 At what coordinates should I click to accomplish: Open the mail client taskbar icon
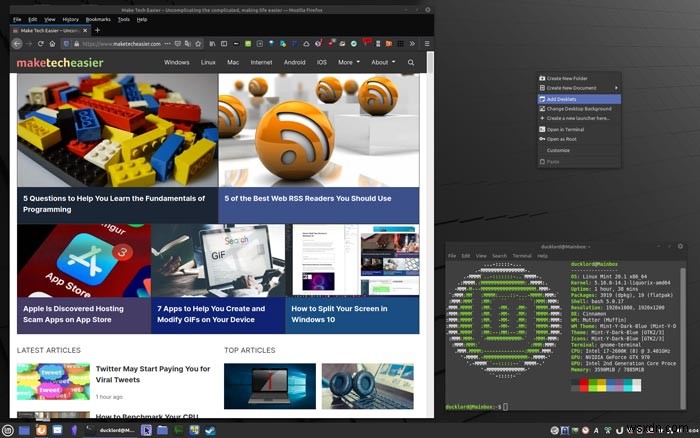57,430
